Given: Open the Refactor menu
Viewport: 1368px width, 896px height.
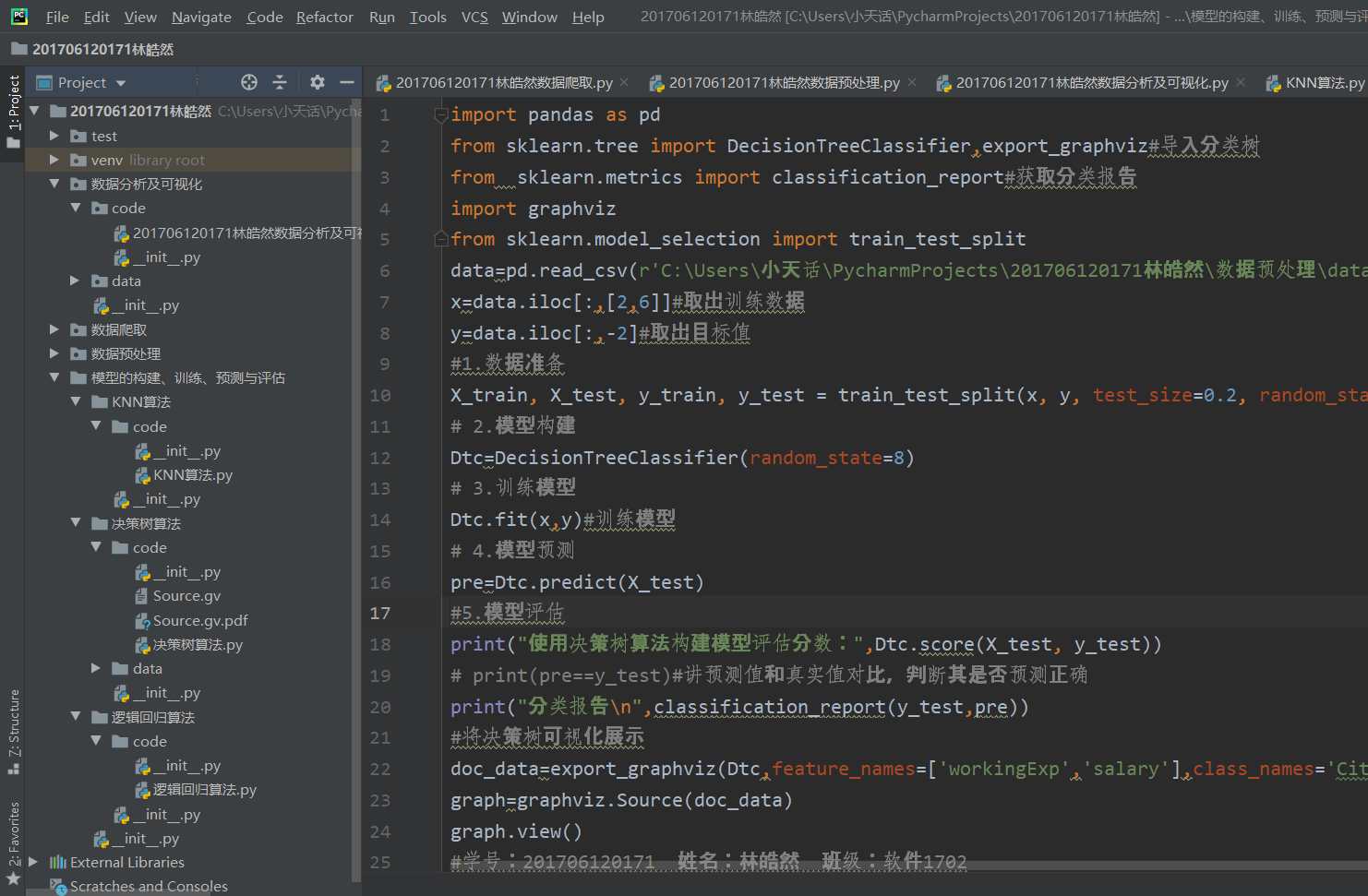Looking at the screenshot, I should pyautogui.click(x=325, y=17).
